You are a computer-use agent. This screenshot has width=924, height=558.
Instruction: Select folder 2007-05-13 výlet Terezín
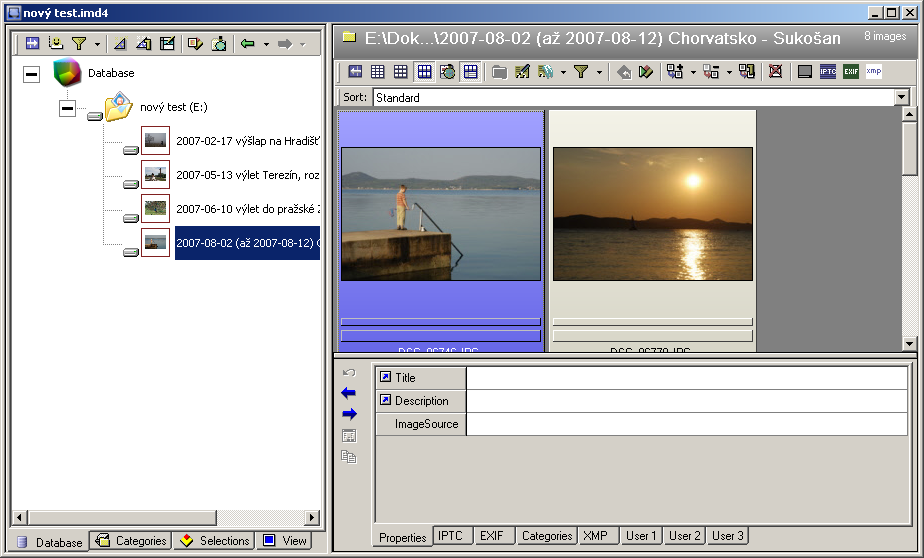coord(248,175)
